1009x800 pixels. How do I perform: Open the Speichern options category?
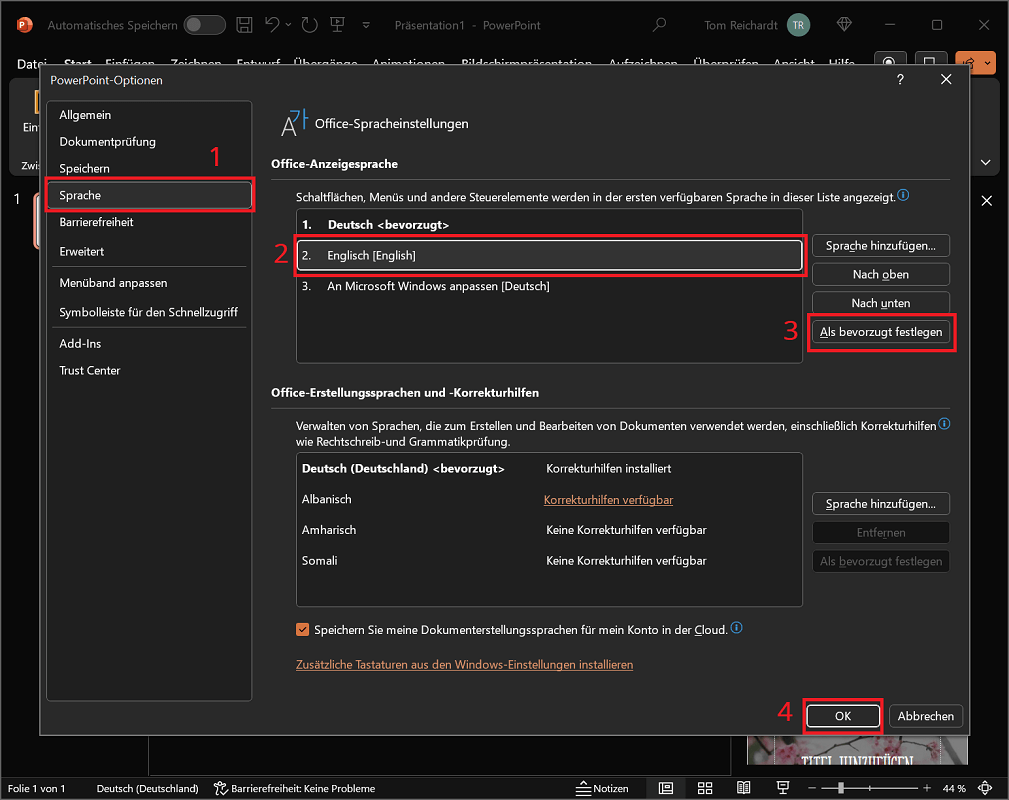coord(149,169)
